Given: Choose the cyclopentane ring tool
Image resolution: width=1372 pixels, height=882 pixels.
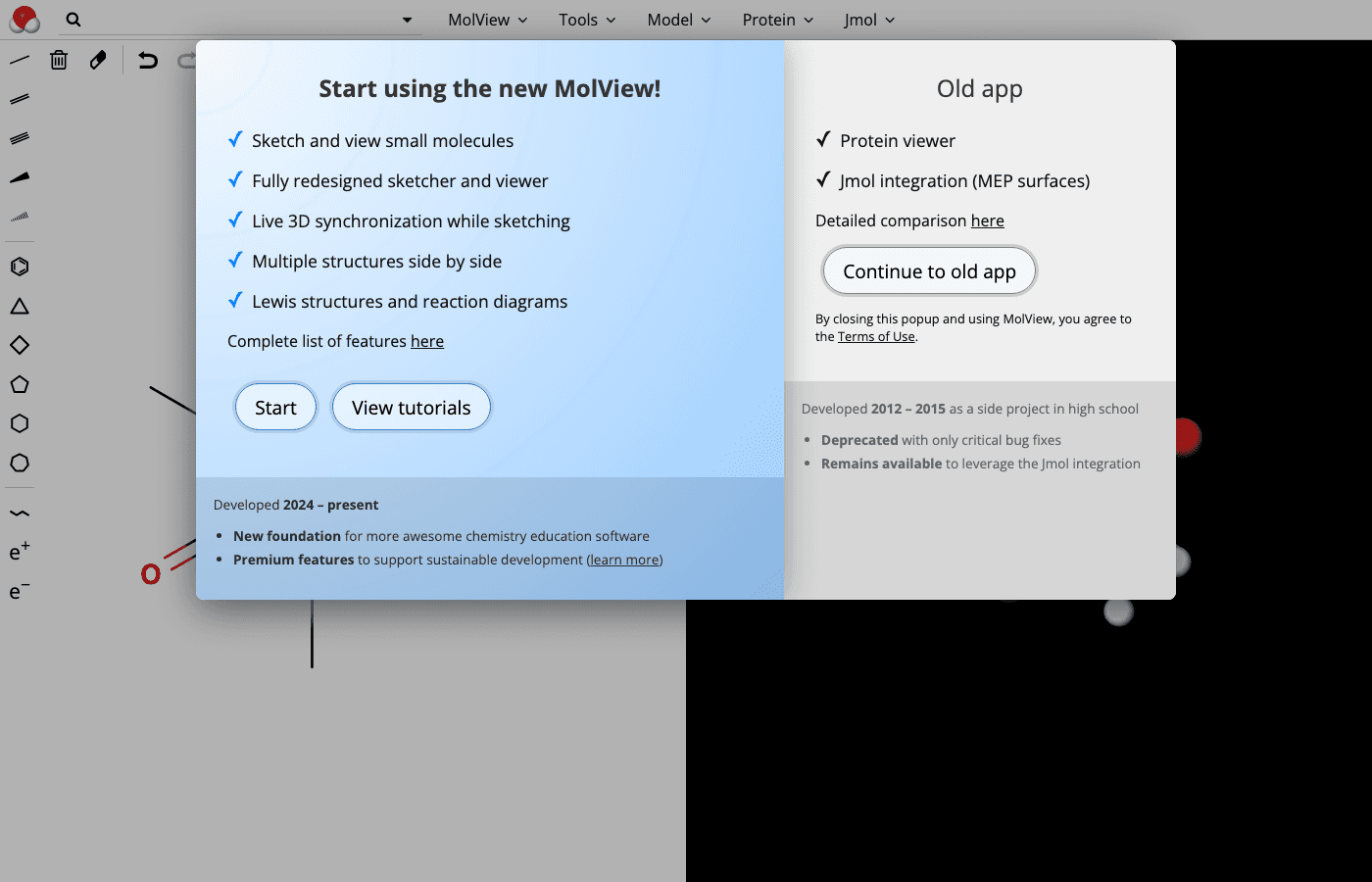Looking at the screenshot, I should tap(20, 384).
